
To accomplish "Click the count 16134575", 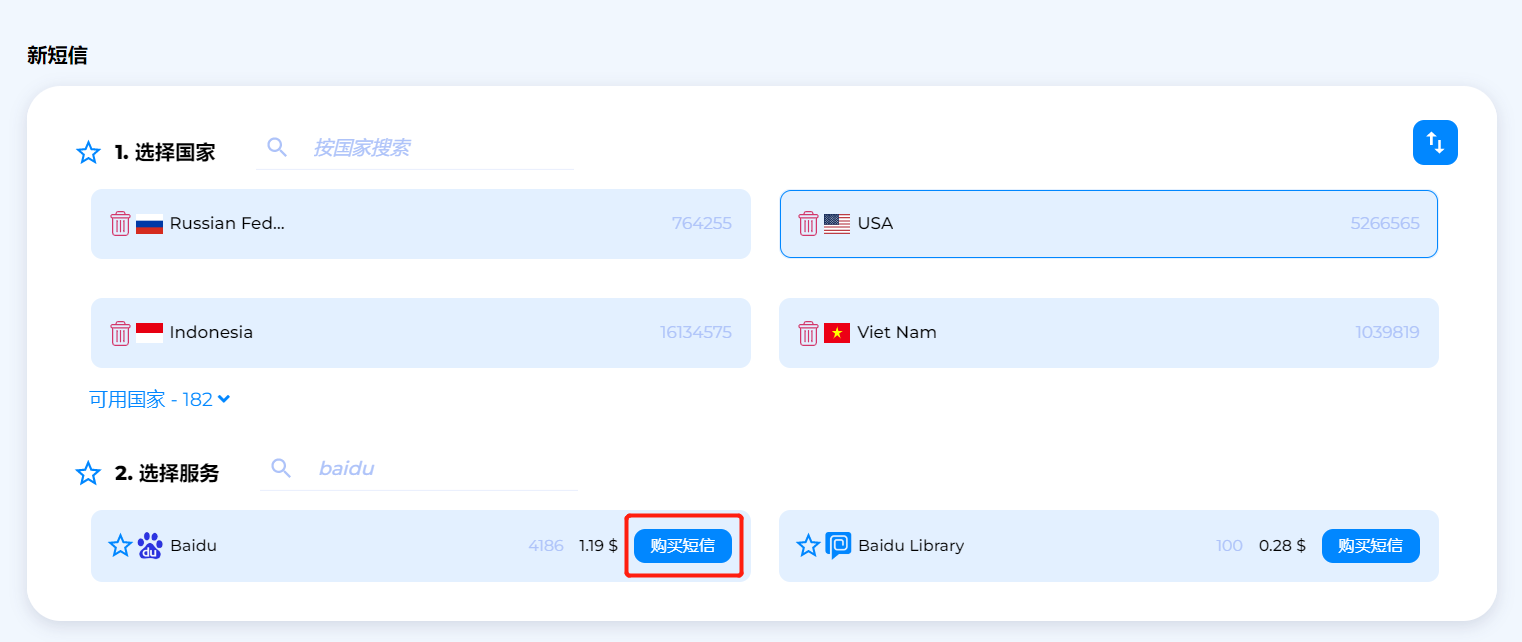I will [696, 333].
